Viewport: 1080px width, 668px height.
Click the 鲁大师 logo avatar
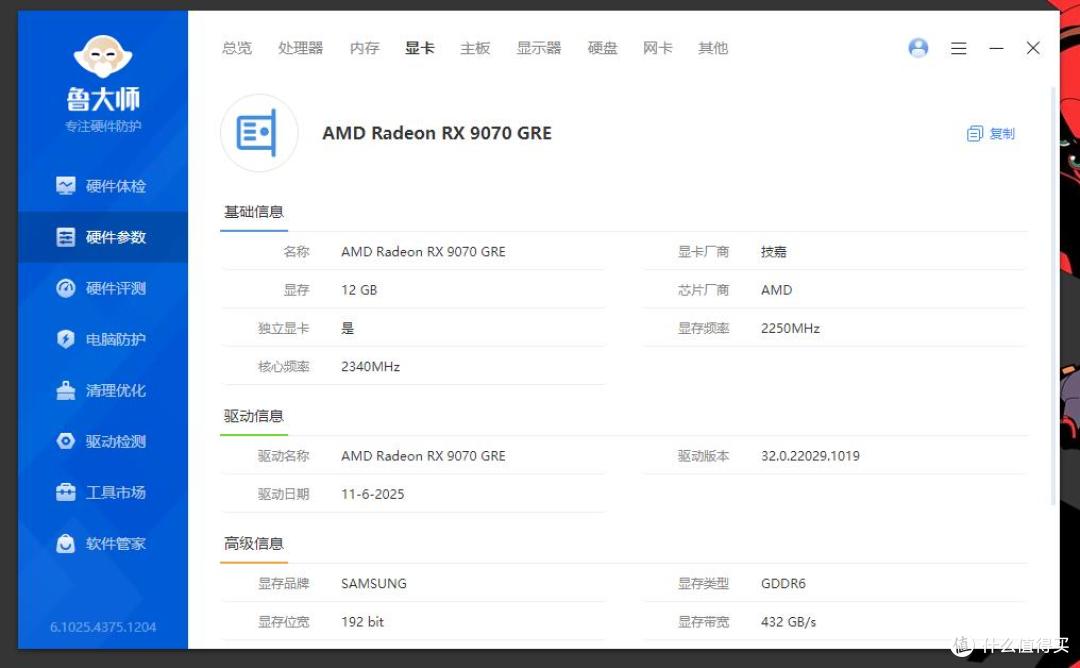(x=103, y=56)
